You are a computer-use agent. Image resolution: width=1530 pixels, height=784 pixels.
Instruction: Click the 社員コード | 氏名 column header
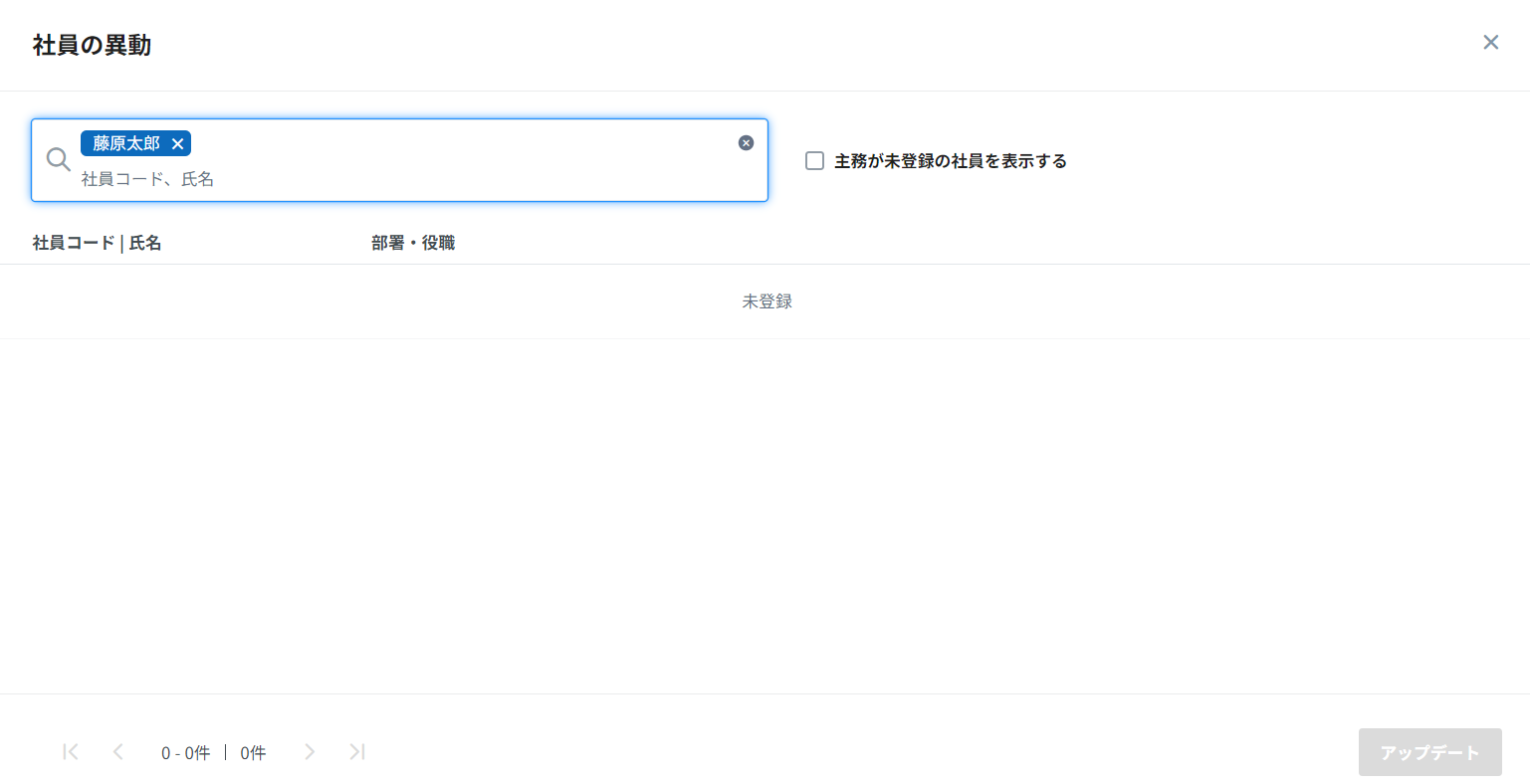[x=97, y=243]
